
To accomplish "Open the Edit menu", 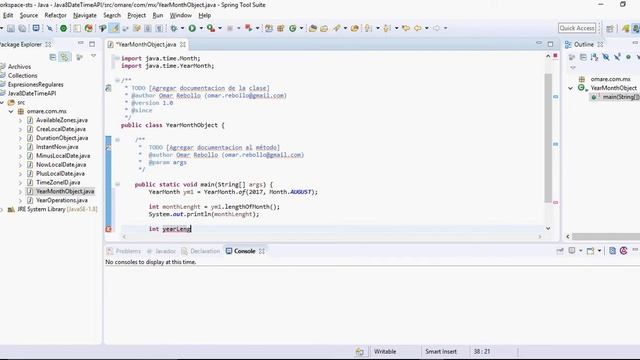I will (8, 16).
